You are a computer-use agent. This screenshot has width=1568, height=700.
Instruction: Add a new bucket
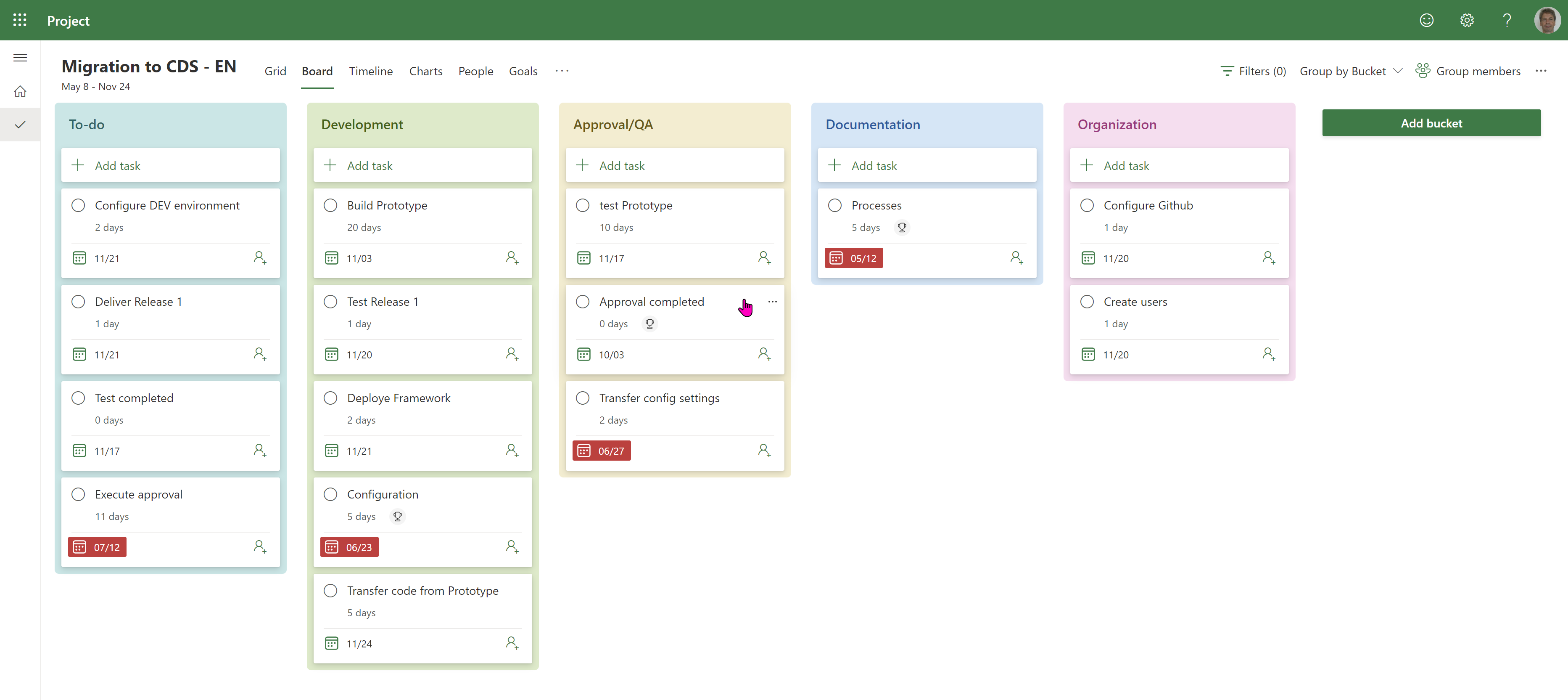pos(1431,122)
